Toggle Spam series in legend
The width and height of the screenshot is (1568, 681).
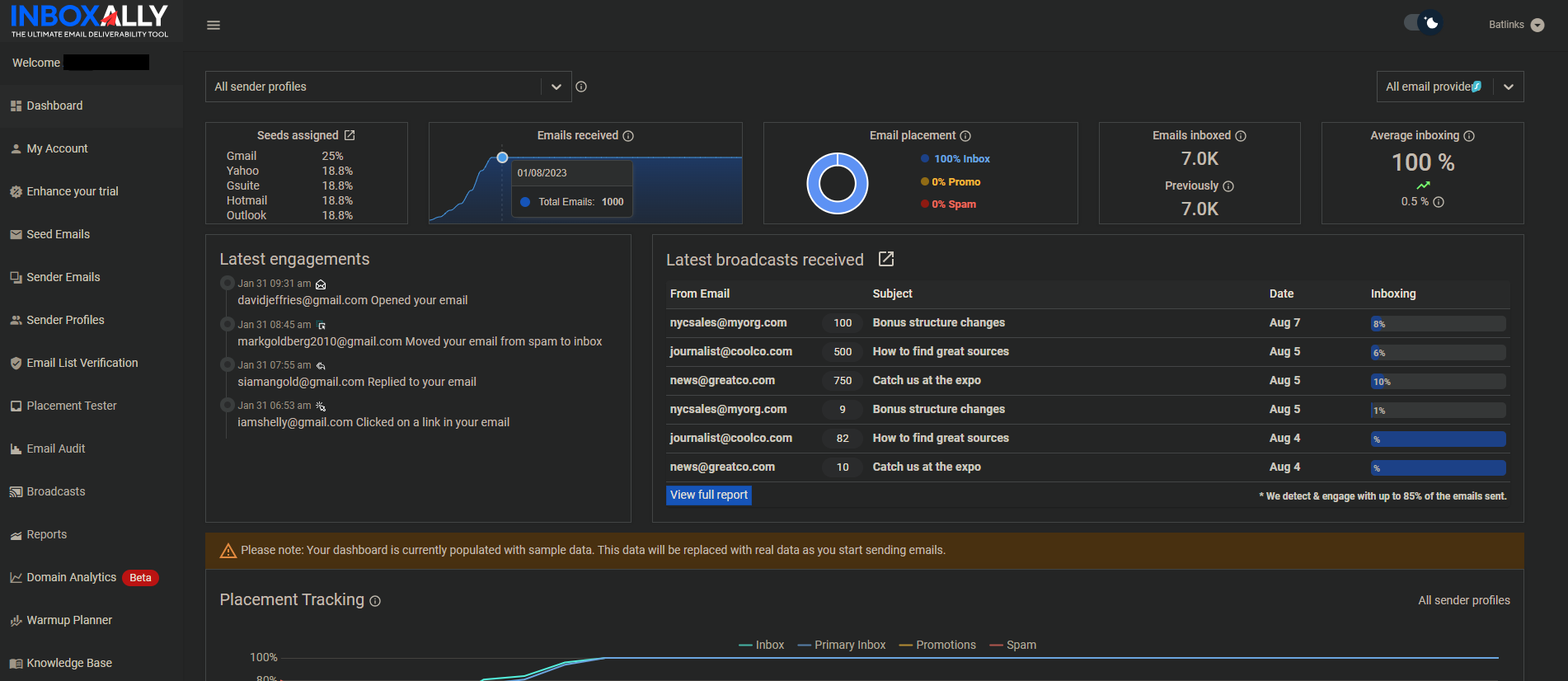click(1013, 645)
